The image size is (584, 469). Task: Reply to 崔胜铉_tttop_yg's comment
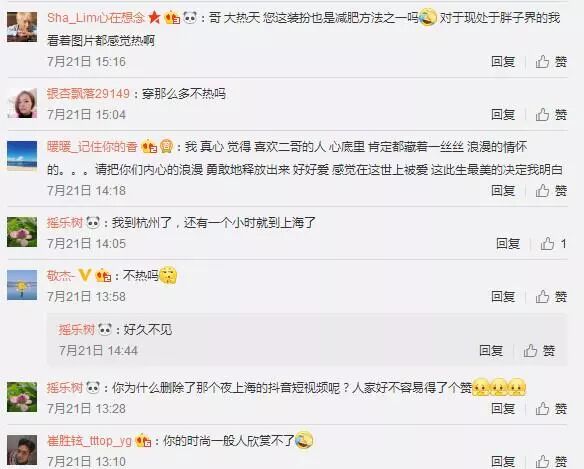(x=503, y=461)
